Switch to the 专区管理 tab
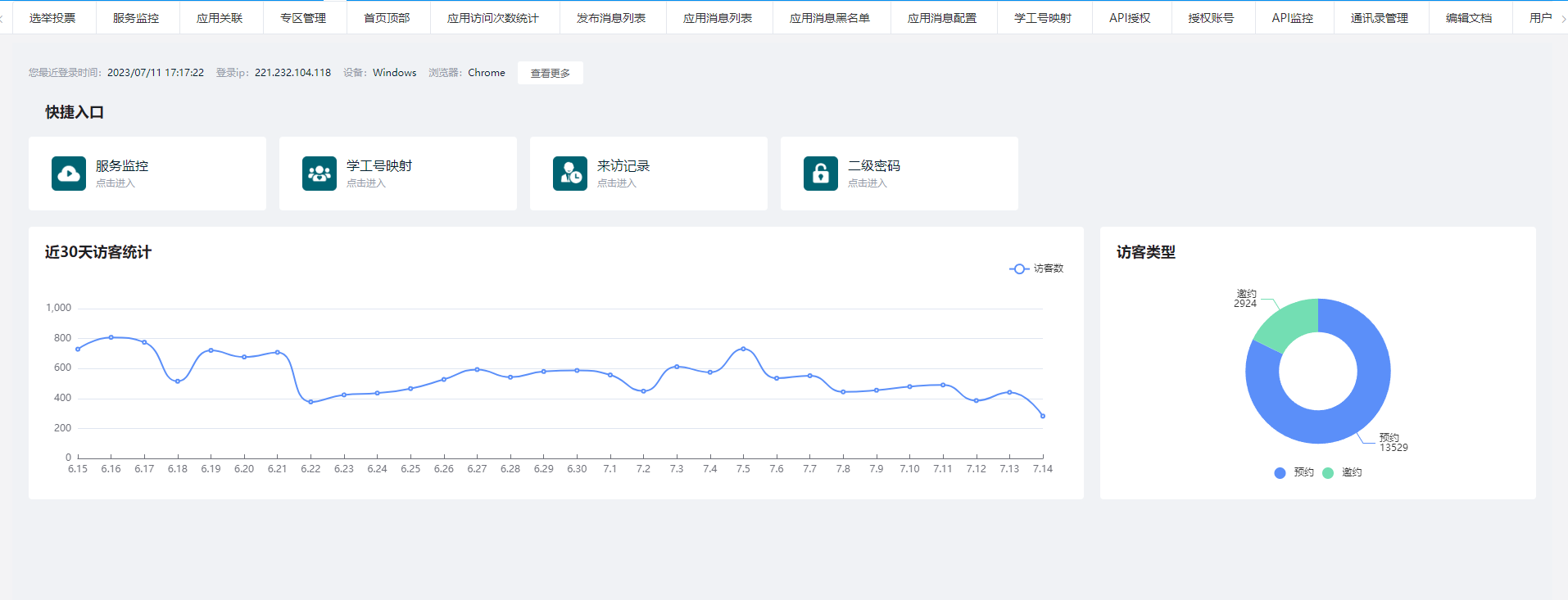Viewport: 1568px width, 600px height. (303, 17)
